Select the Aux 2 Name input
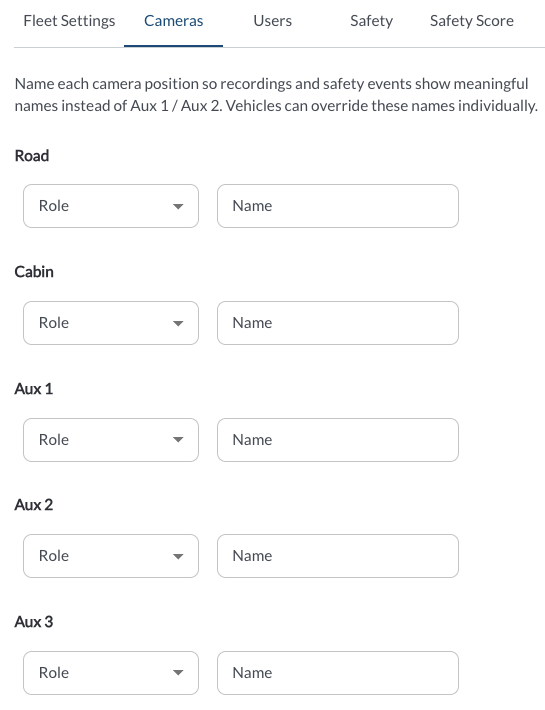Image resolution: width=545 pixels, height=710 pixels. pyautogui.click(x=338, y=556)
